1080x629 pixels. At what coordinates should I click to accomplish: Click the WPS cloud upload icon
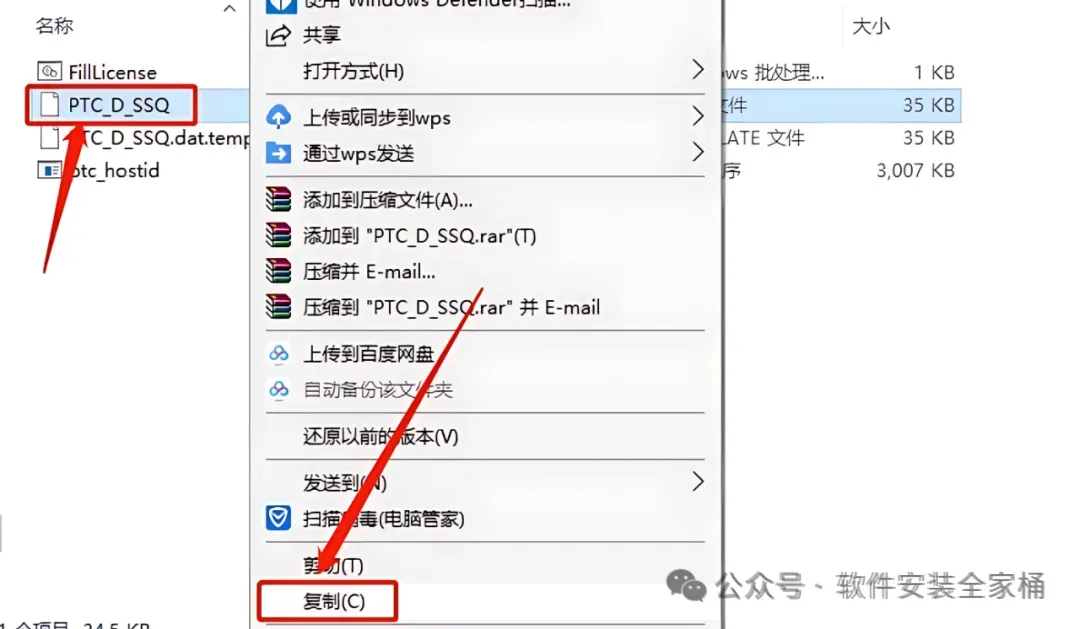[278, 116]
